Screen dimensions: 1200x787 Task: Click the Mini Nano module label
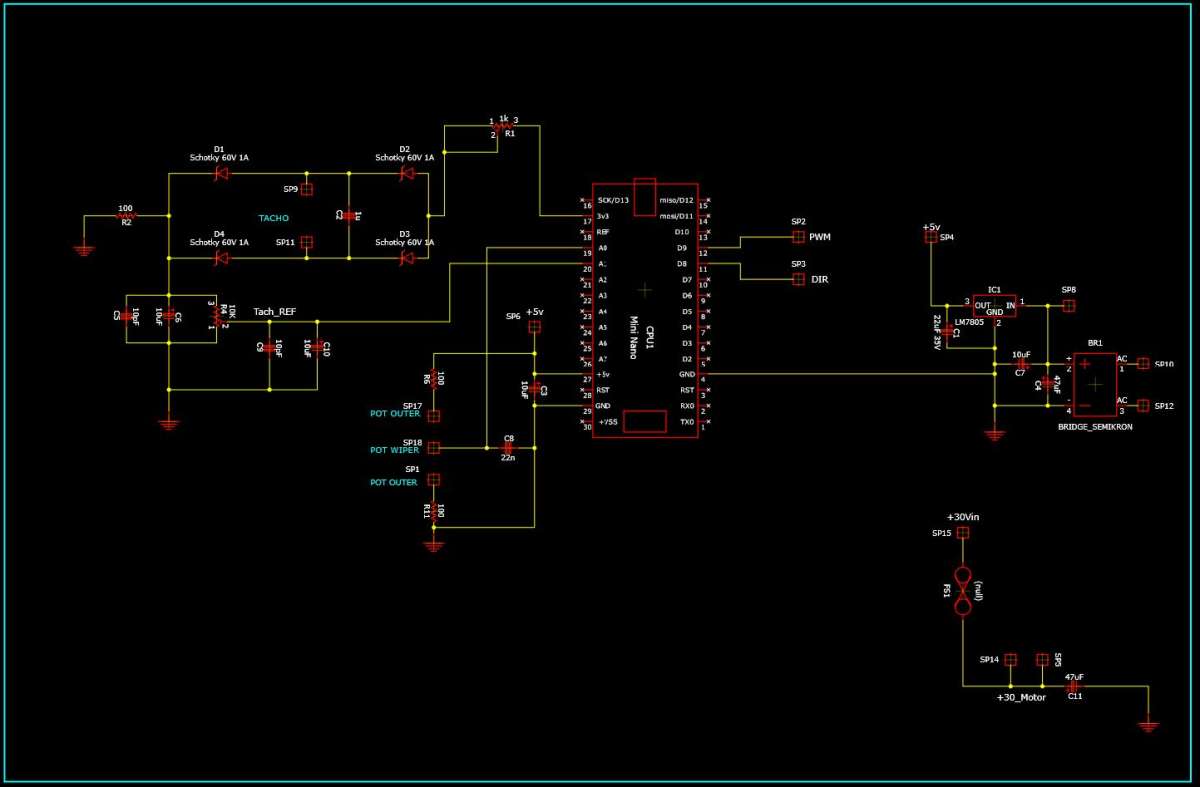(x=632, y=339)
